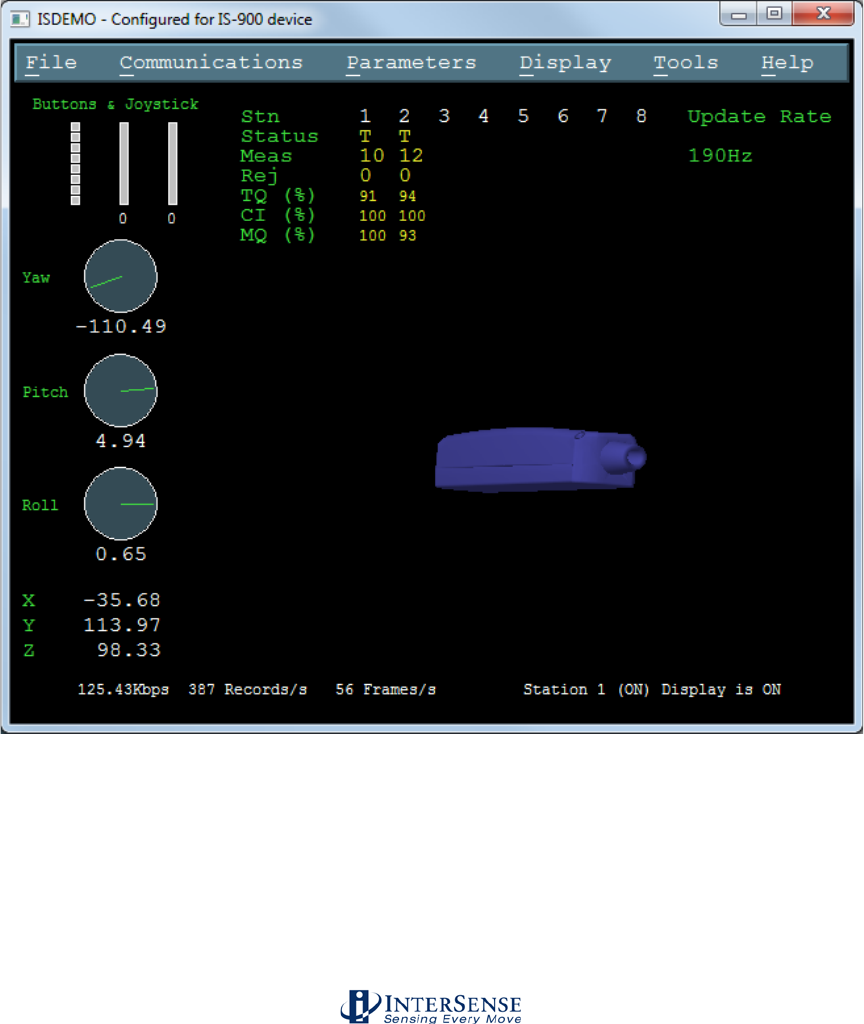
Task: Click the 125.43Kbps status readout
Action: [123, 690]
